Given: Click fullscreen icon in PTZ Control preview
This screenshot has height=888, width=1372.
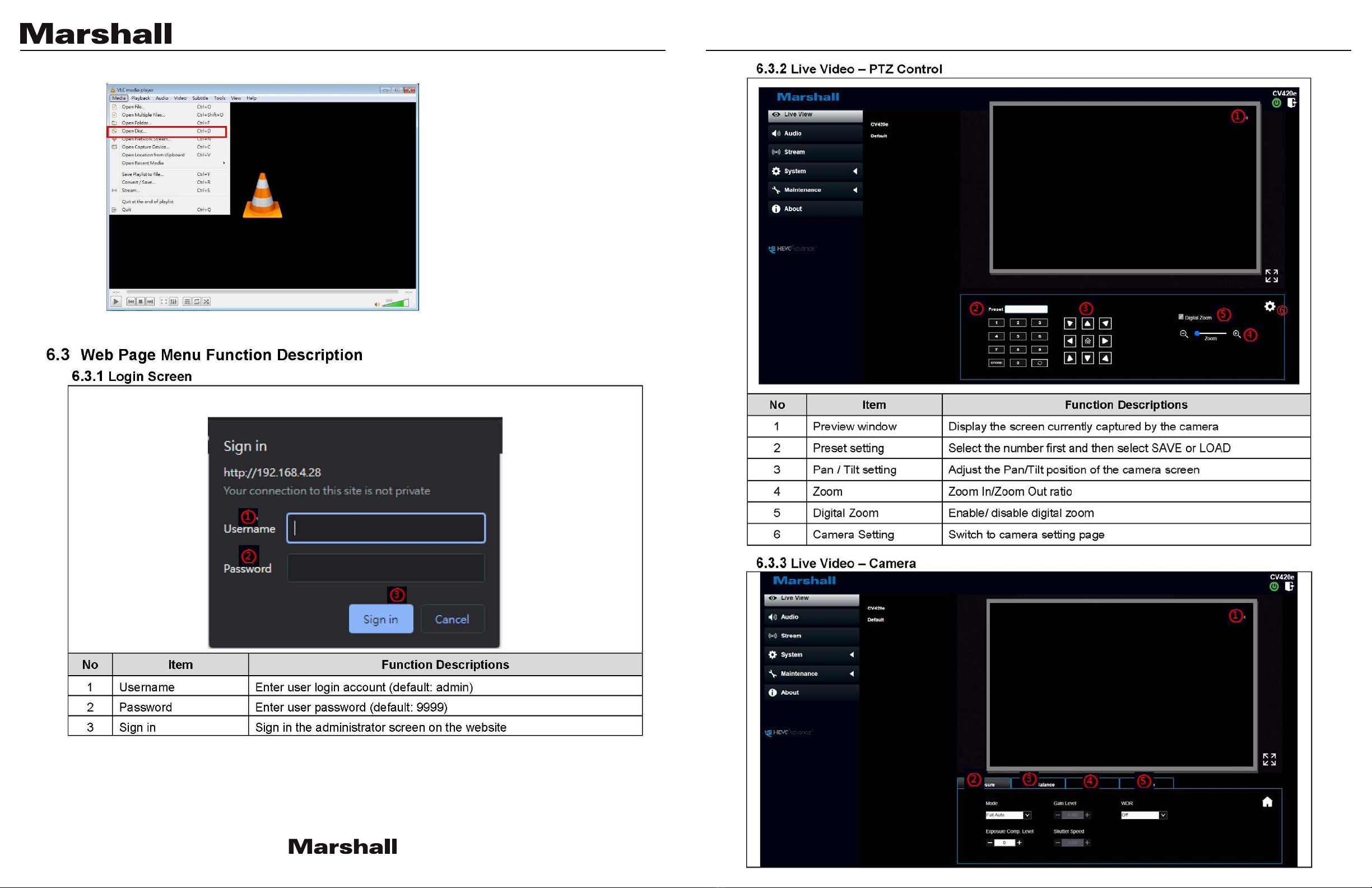Looking at the screenshot, I should click(x=1271, y=276).
